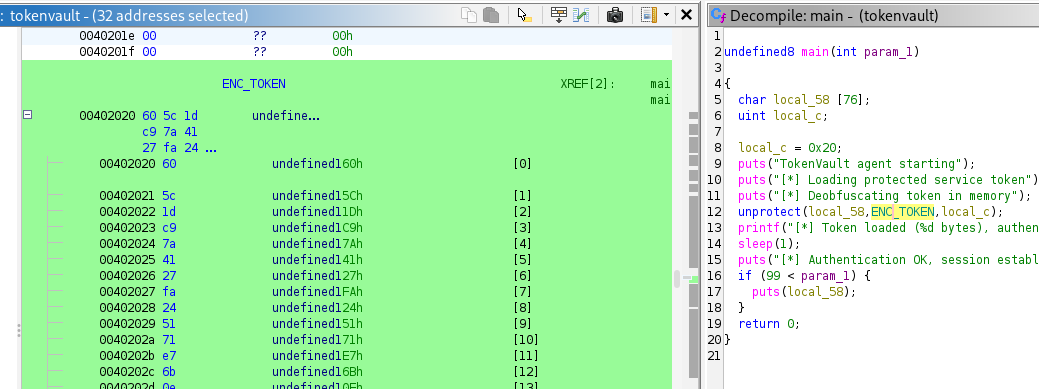Select undefined1 71h value

317,339
